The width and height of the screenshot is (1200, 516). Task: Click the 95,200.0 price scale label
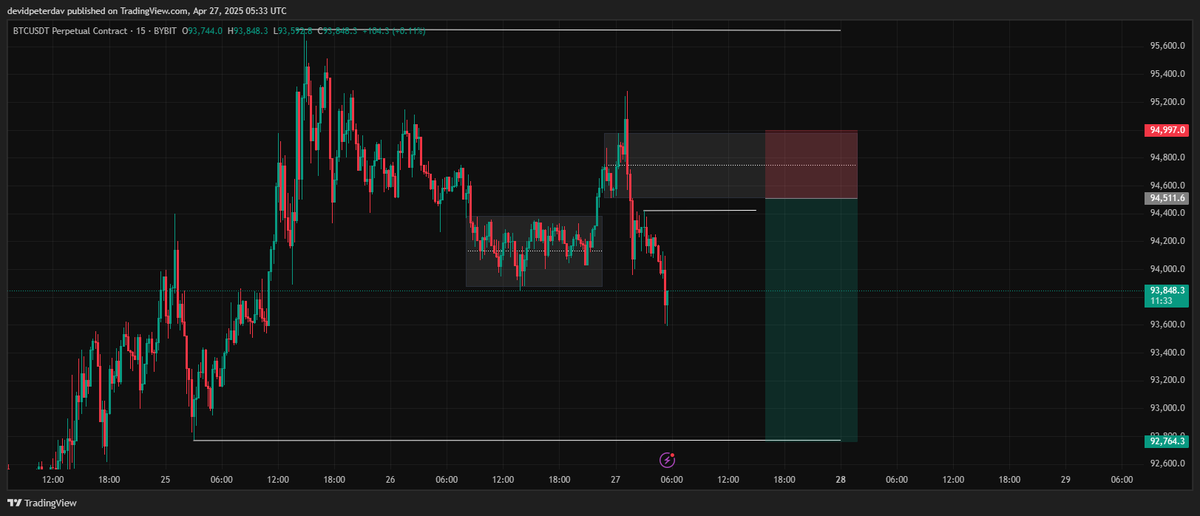point(1168,102)
